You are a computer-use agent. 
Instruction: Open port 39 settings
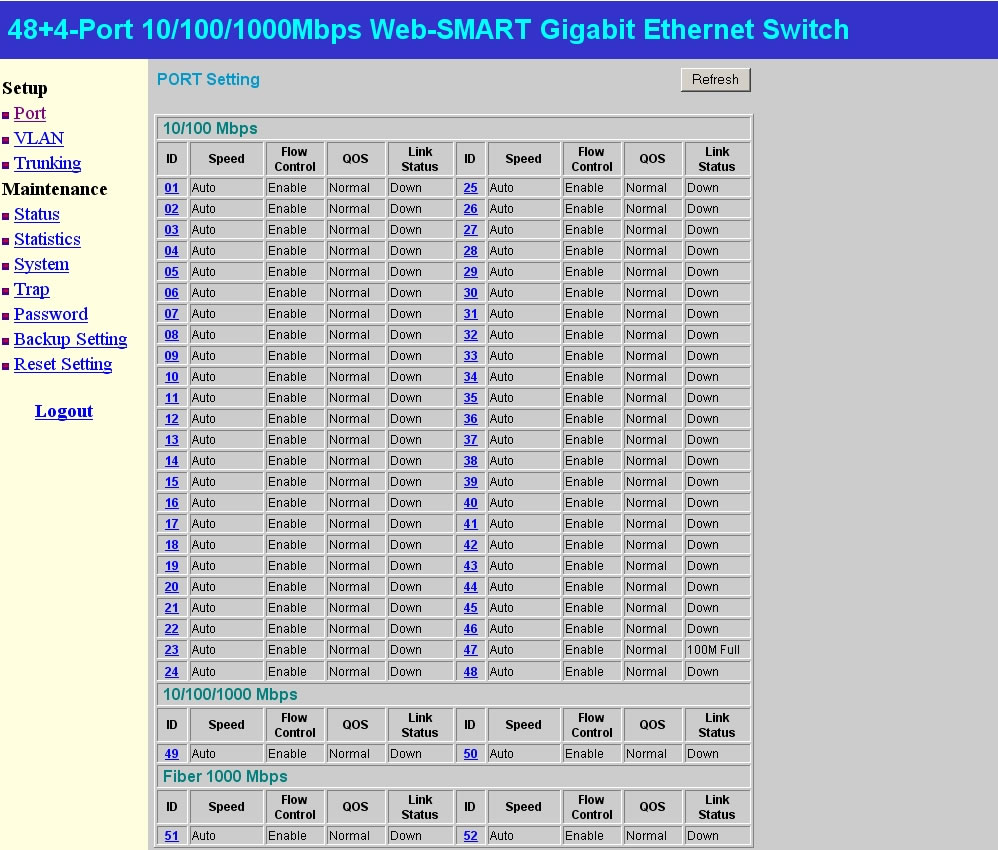click(470, 482)
